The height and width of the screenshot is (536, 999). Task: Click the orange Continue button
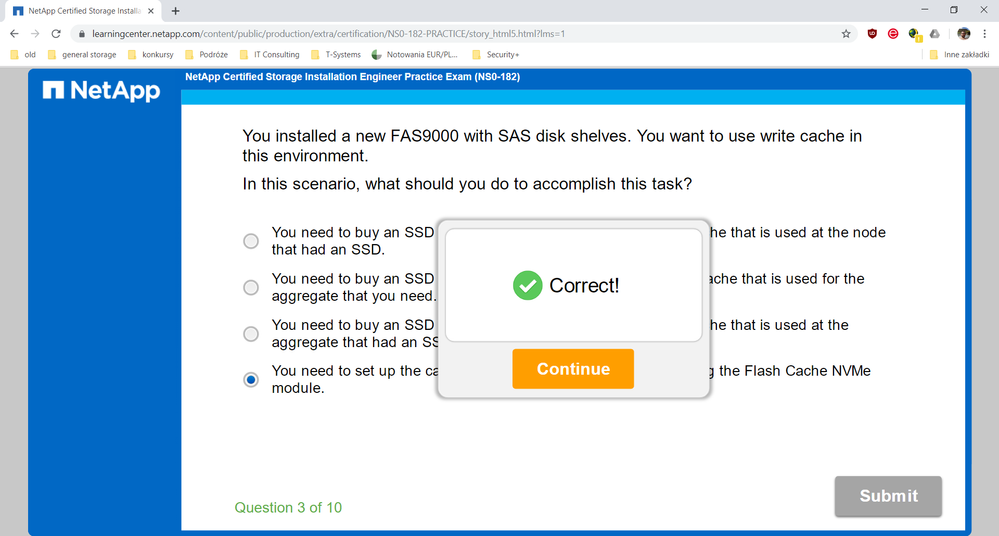pyautogui.click(x=573, y=368)
